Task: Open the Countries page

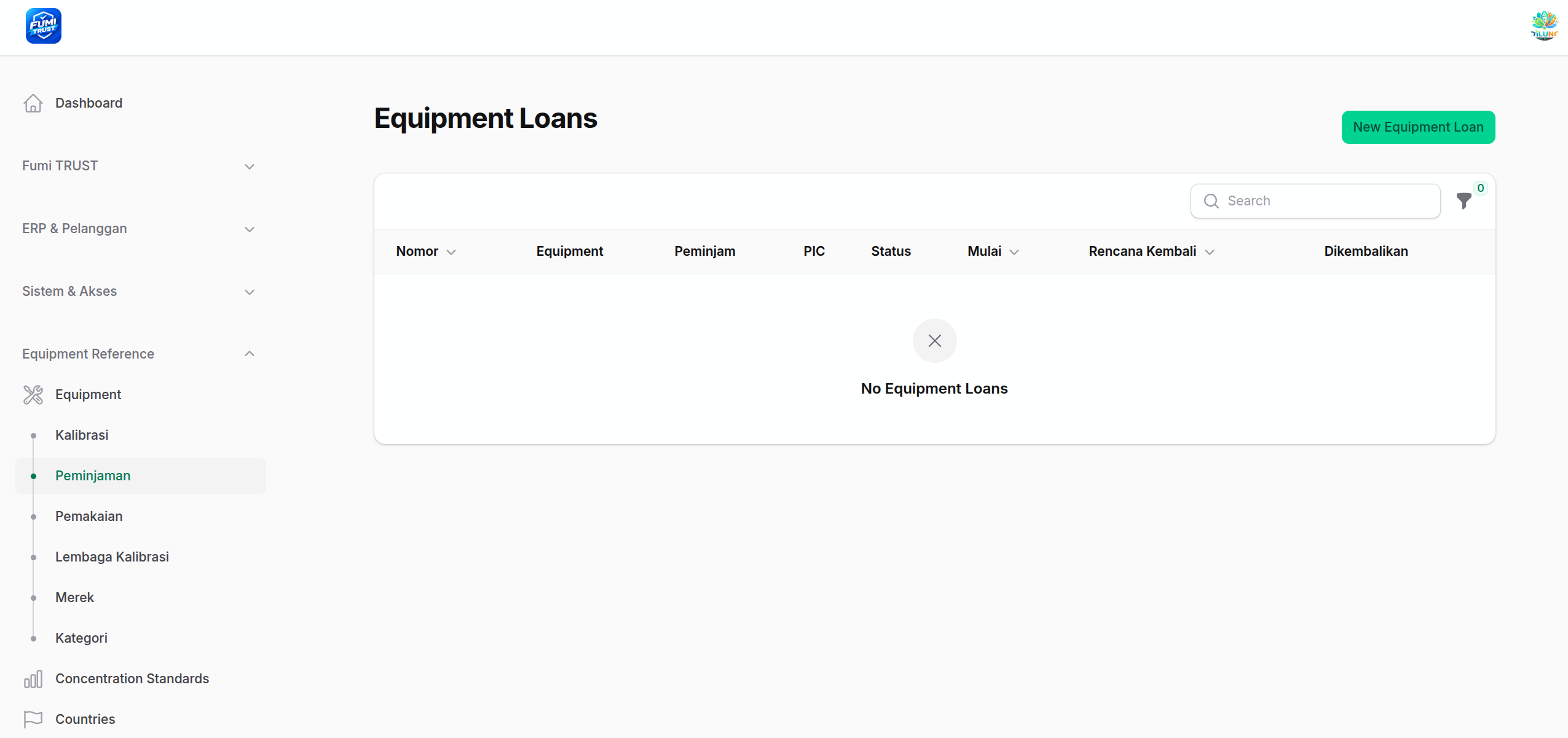Action: click(140, 720)
